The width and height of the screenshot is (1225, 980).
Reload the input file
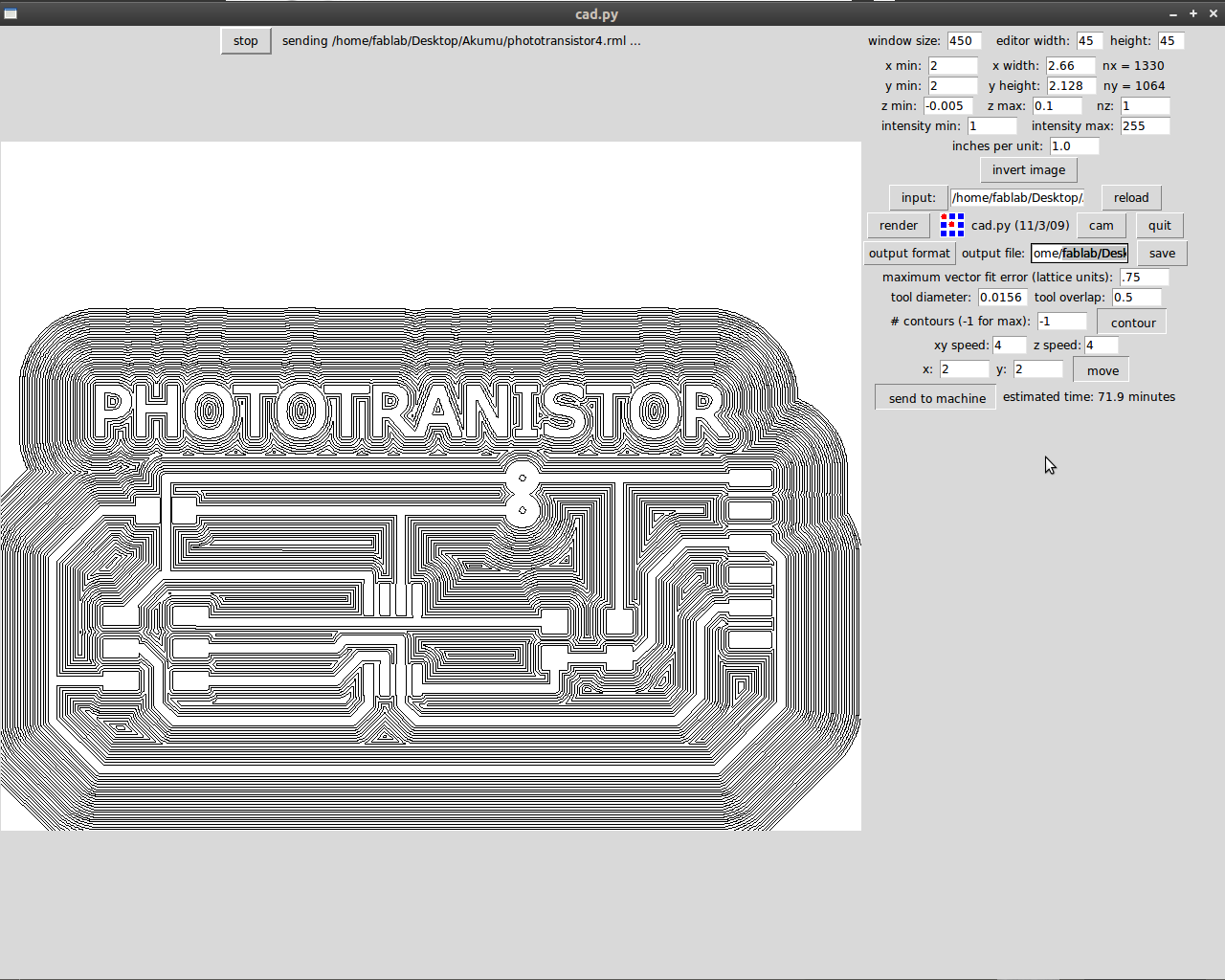pyautogui.click(x=1131, y=198)
